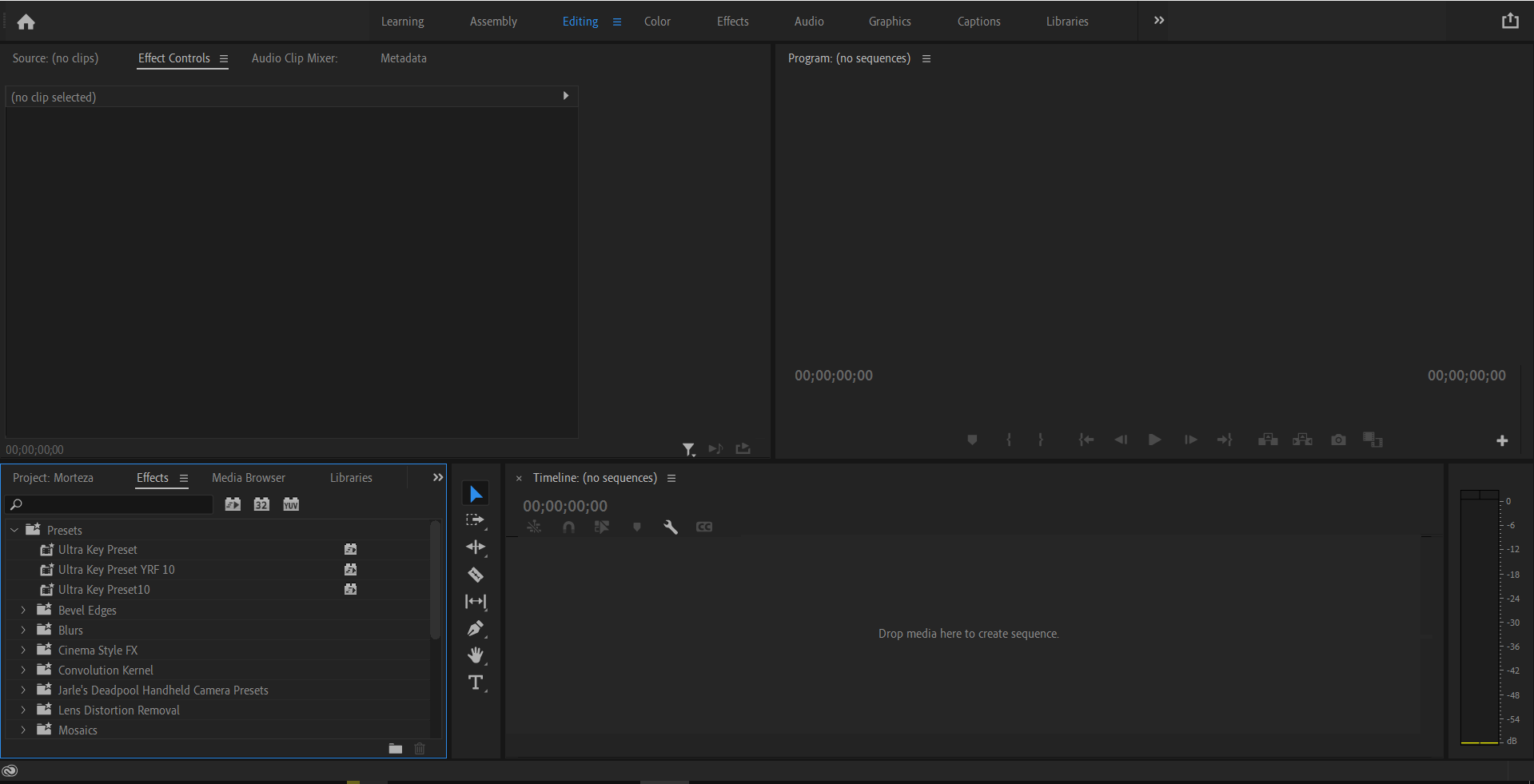Expand the Bevel Edges folder
Viewport: 1534px width, 784px height.
pyautogui.click(x=23, y=611)
